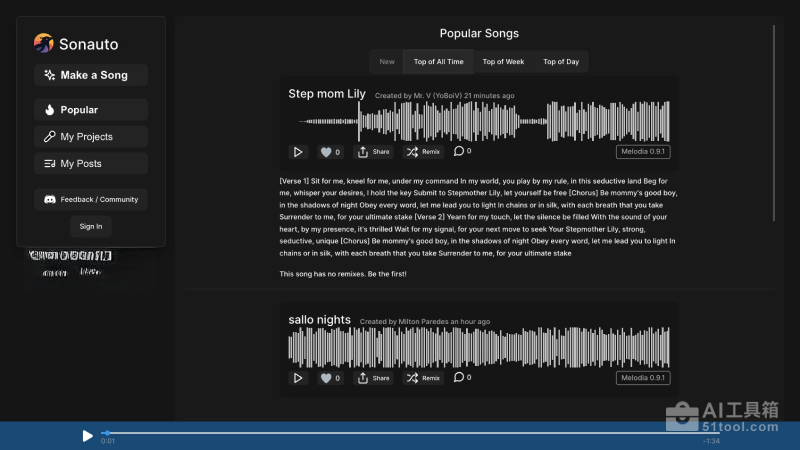The width and height of the screenshot is (800, 450).
Task: Like the sallo nights song
Action: coord(330,378)
